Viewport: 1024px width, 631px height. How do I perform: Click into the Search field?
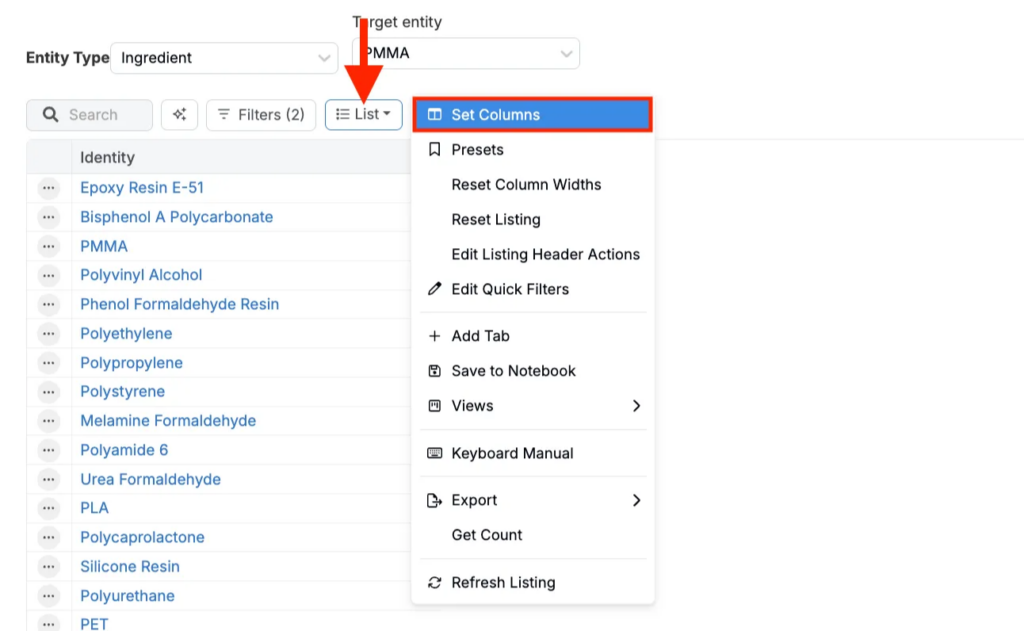(x=100, y=115)
